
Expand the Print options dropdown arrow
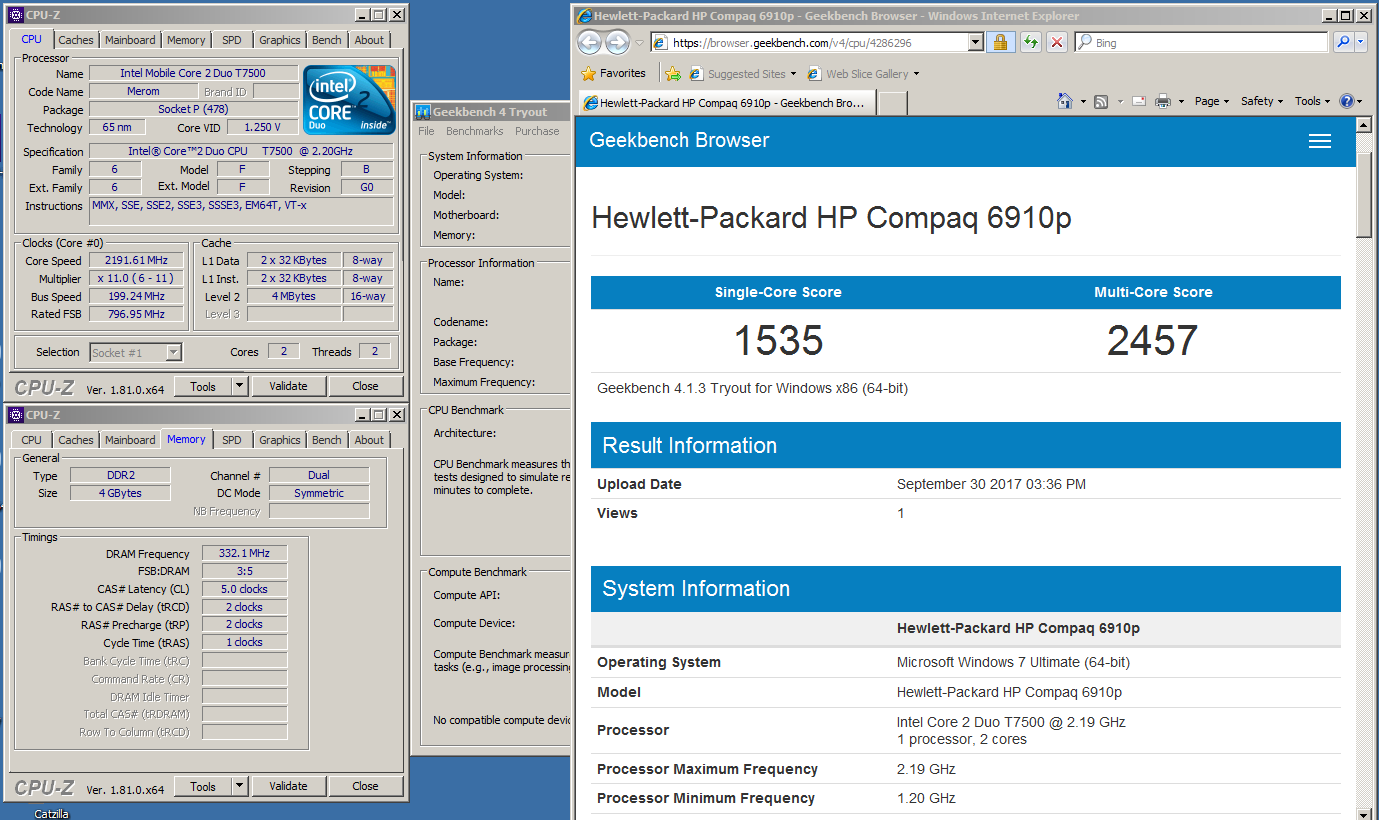(x=1181, y=102)
